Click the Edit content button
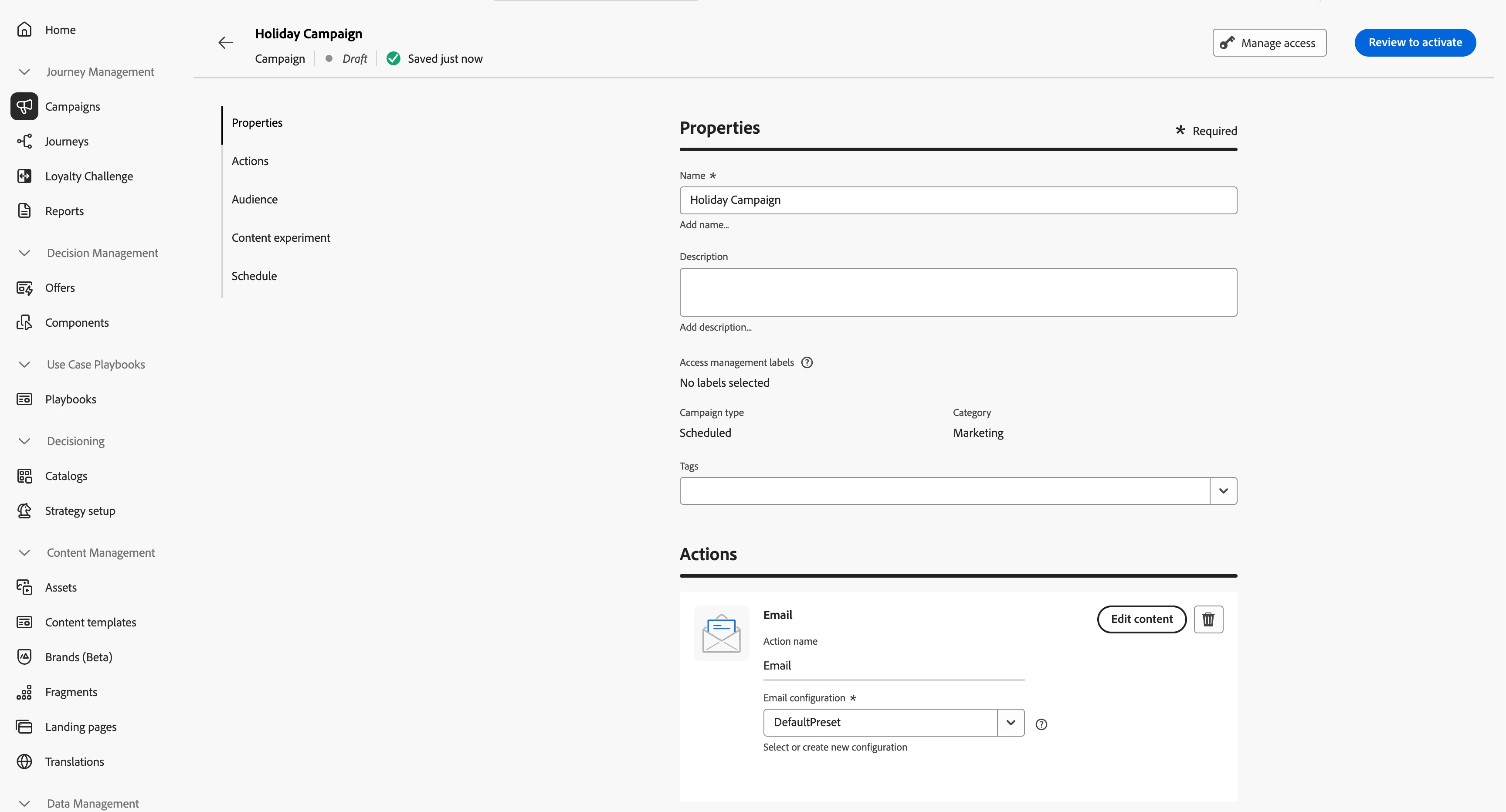 1141,619
